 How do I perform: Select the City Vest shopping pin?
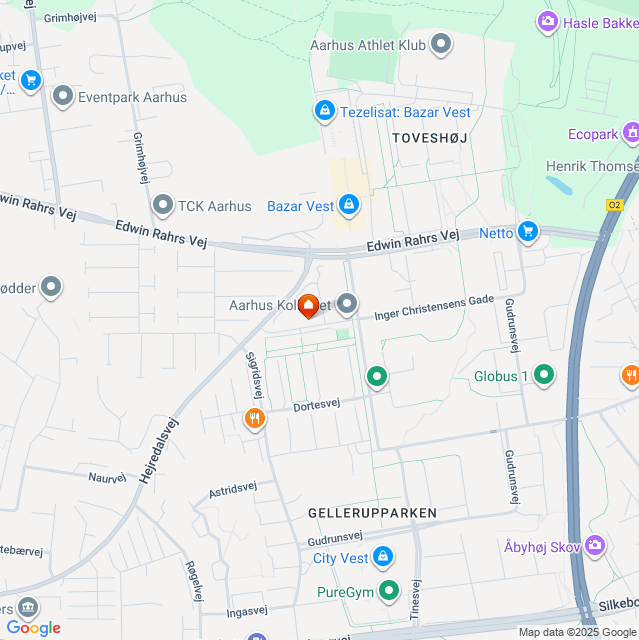click(383, 557)
